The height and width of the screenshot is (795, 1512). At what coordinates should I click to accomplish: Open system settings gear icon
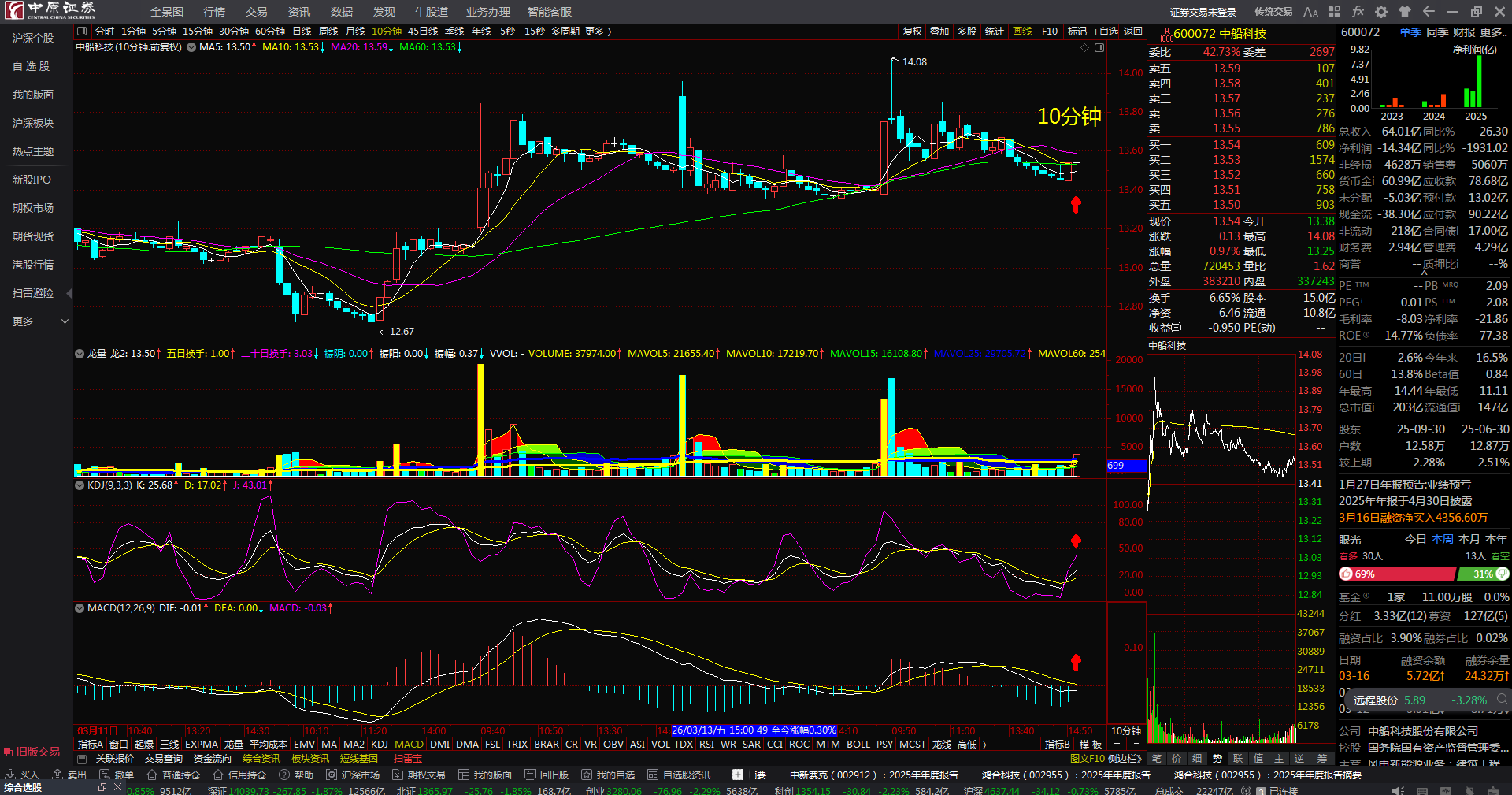point(1381,12)
